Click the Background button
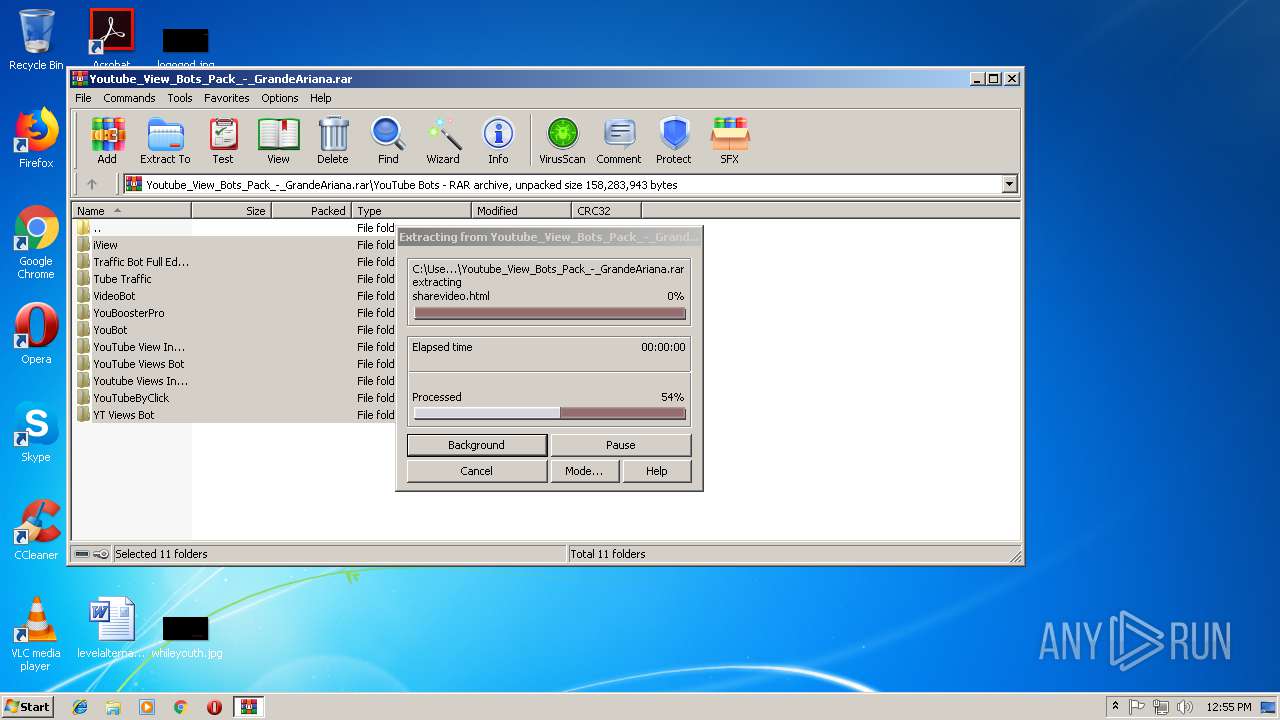Image resolution: width=1280 pixels, height=720 pixels. (476, 445)
